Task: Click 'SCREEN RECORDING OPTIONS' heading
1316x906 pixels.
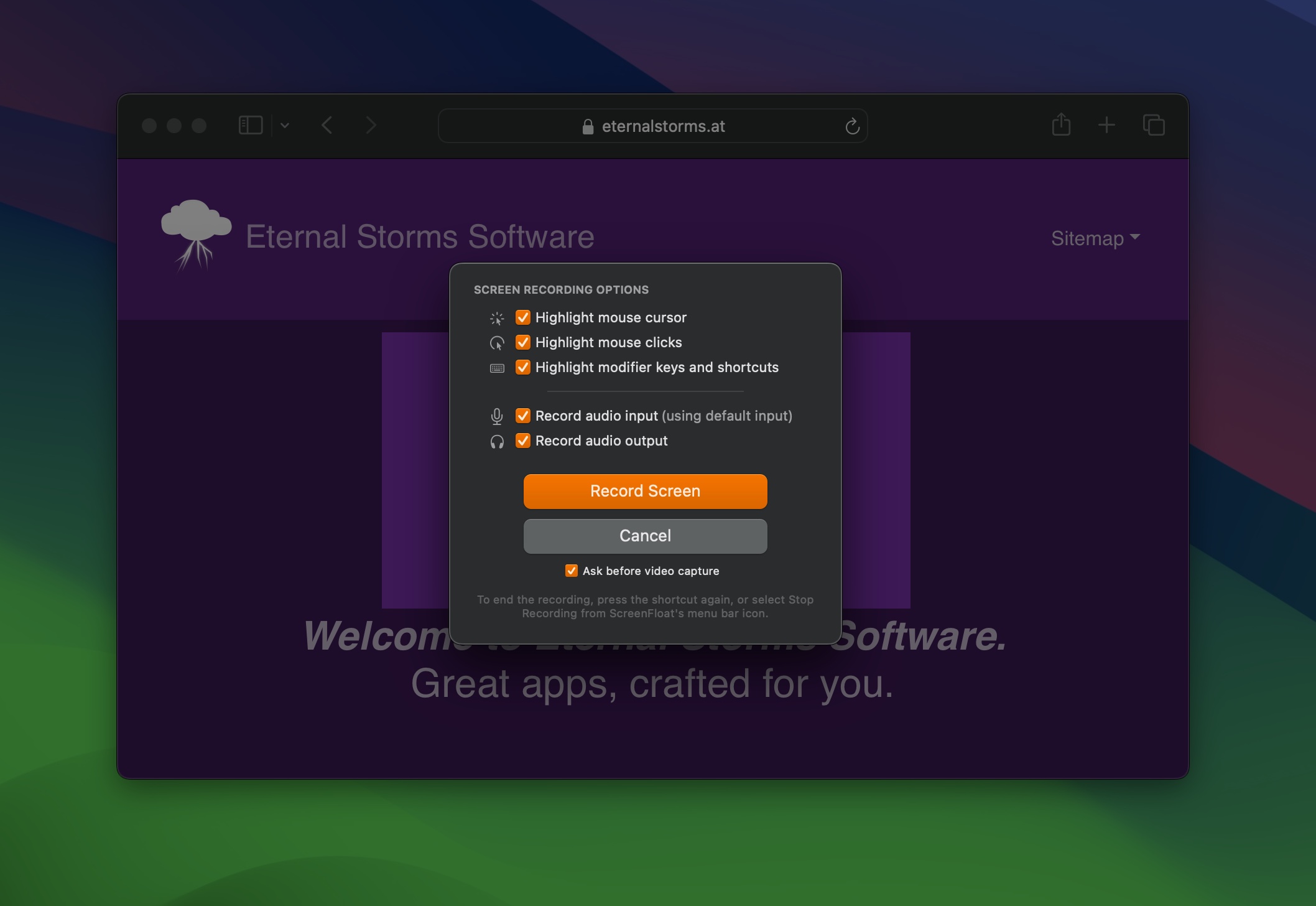Action: pos(561,290)
